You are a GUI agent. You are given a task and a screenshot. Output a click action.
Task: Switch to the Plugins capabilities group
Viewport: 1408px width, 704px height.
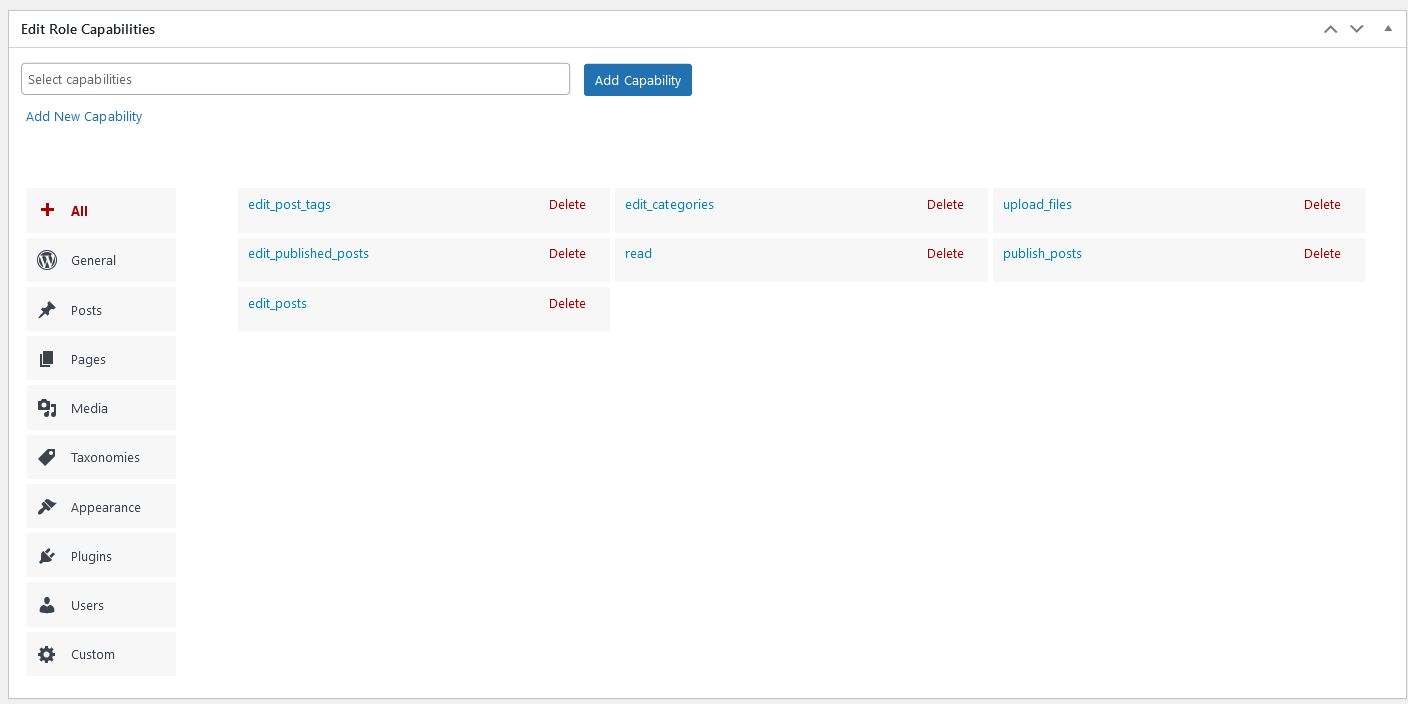(x=101, y=555)
